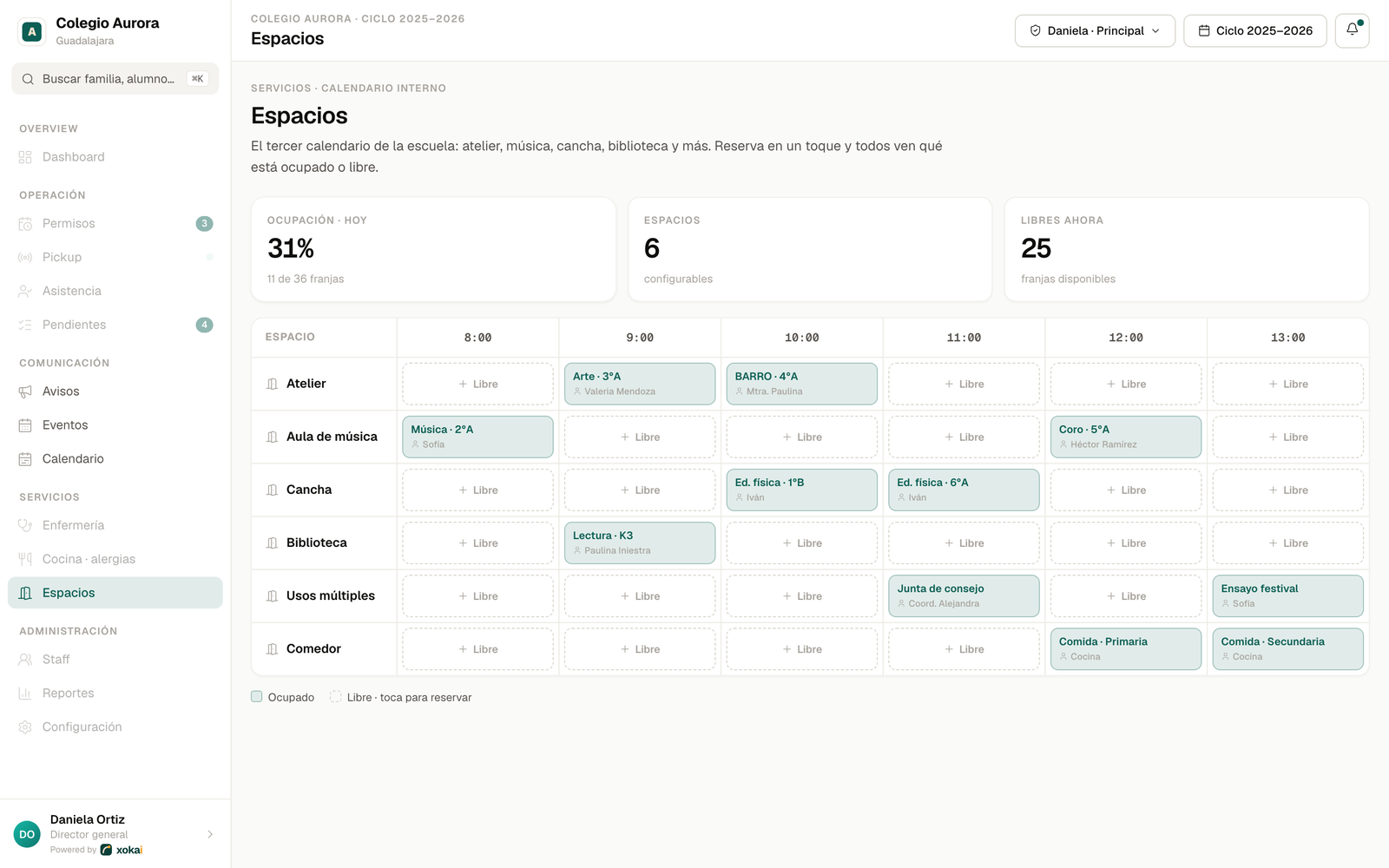Image resolution: width=1389 pixels, height=868 pixels.
Task: Click the Avisos megaphone icon
Action: 25,391
